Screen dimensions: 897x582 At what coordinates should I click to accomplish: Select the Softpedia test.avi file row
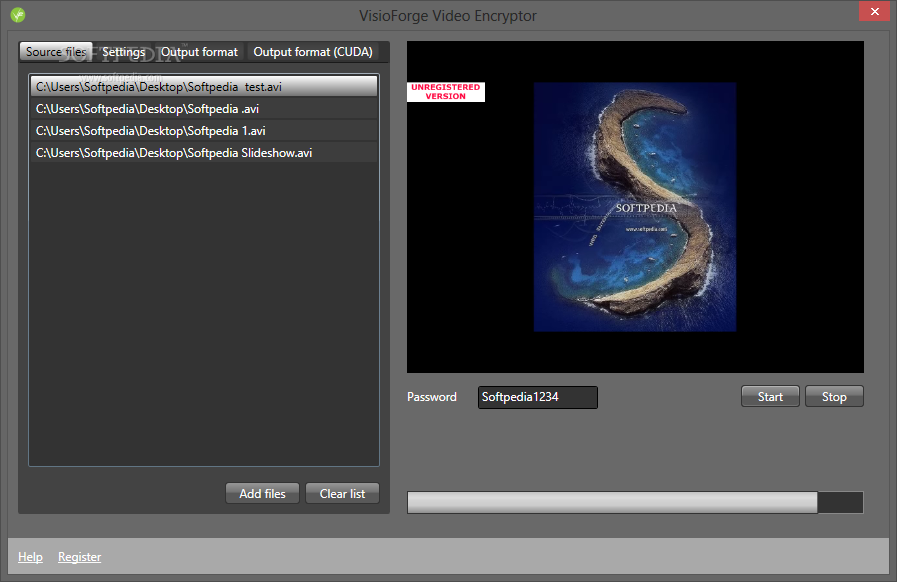point(204,86)
